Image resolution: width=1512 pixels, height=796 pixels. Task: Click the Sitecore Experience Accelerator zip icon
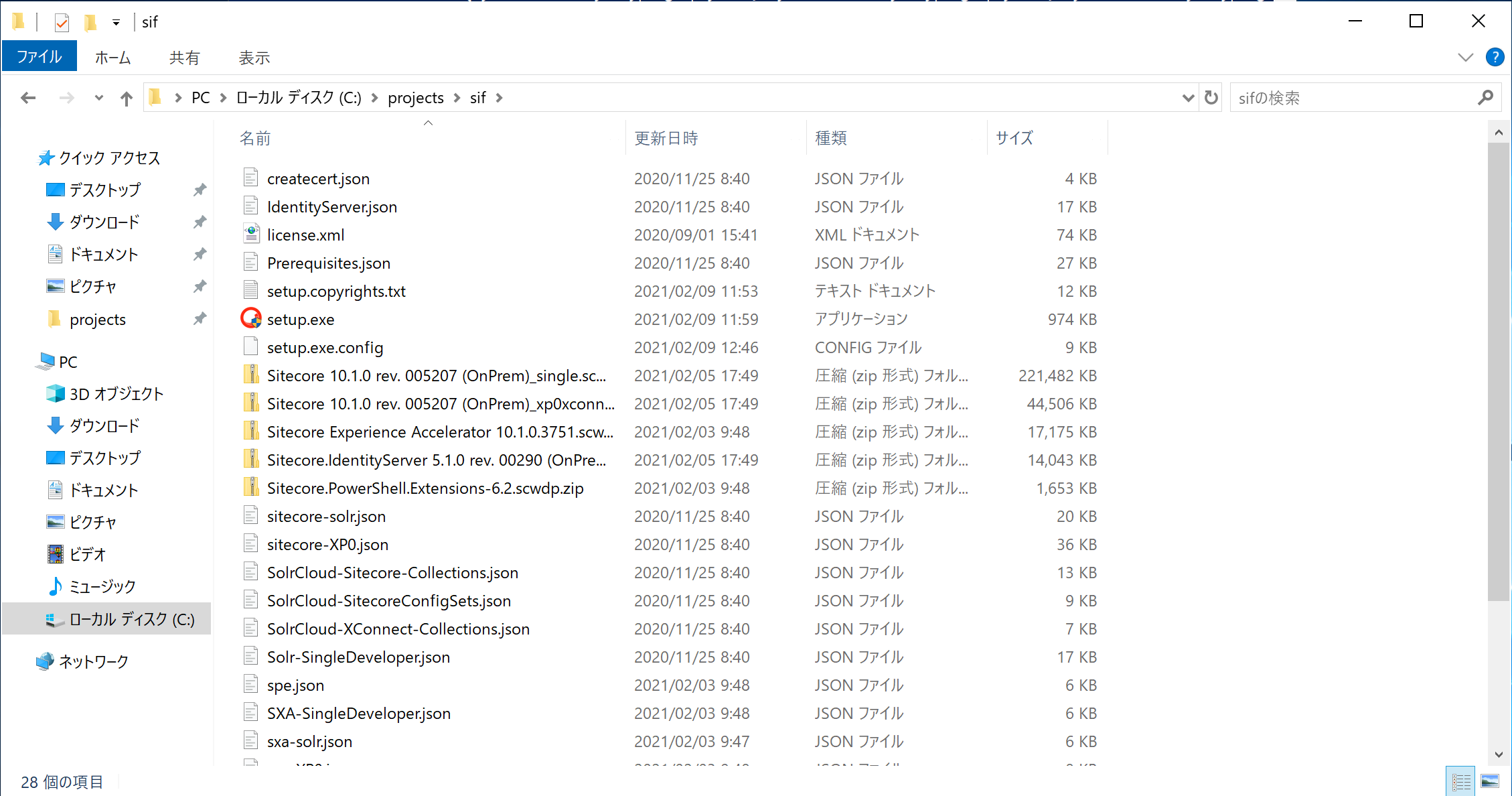pos(251,431)
